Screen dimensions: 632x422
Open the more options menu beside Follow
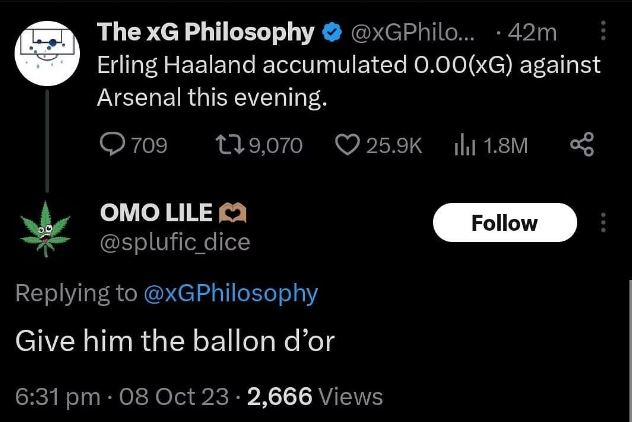(603, 223)
